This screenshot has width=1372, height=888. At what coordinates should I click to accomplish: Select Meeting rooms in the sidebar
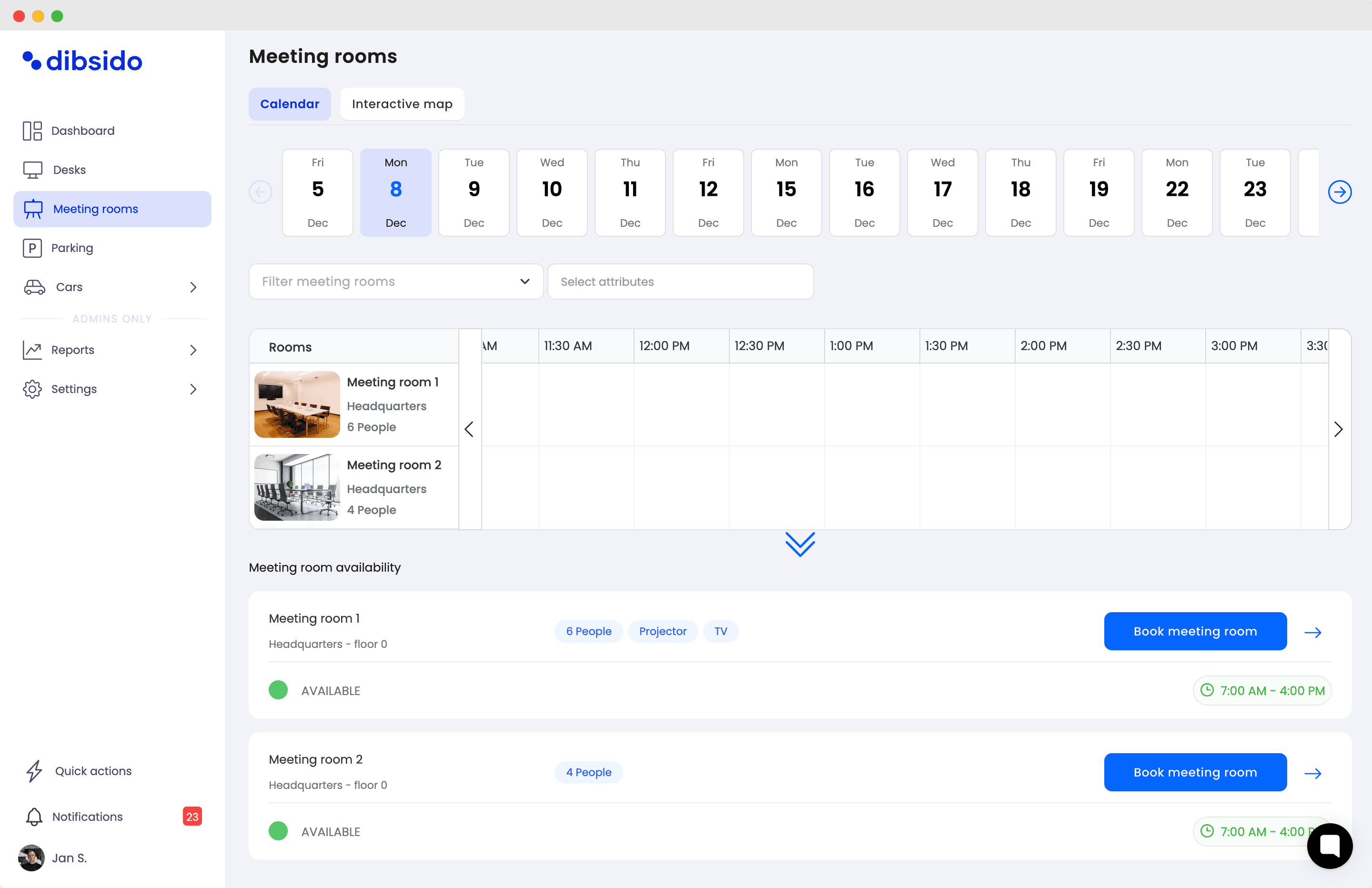96,209
